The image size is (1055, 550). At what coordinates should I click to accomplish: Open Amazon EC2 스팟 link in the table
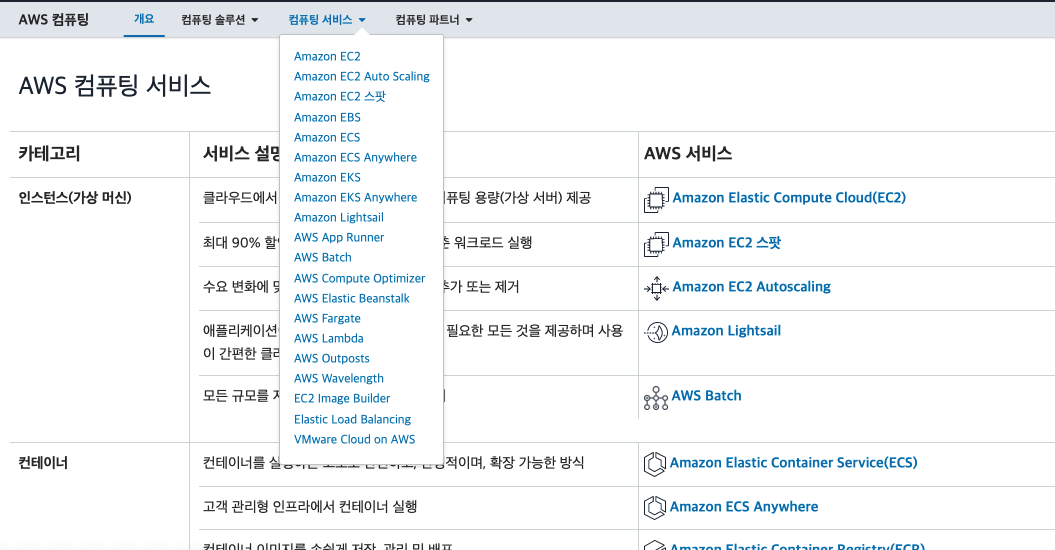(727, 243)
